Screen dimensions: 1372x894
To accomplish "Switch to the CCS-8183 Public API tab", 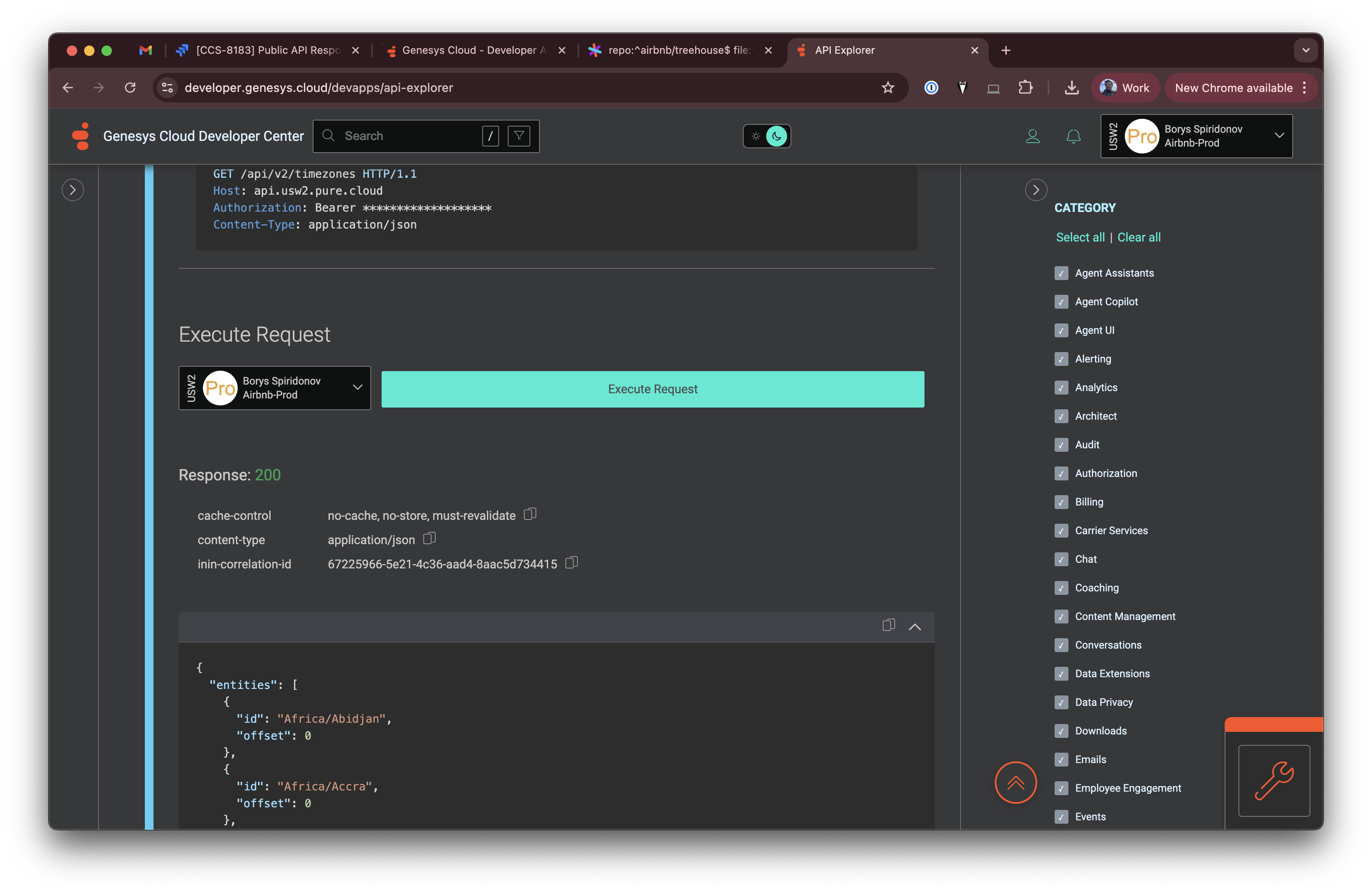I will coord(268,51).
